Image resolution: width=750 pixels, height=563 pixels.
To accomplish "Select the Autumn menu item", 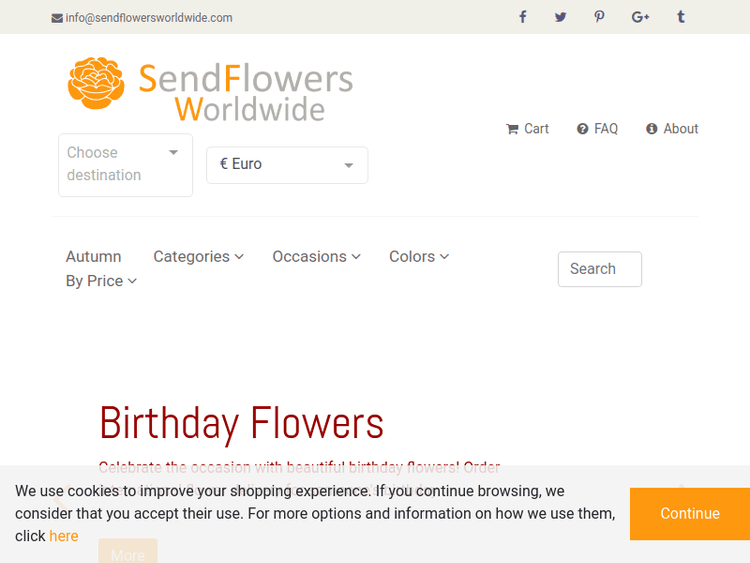I will point(93,256).
